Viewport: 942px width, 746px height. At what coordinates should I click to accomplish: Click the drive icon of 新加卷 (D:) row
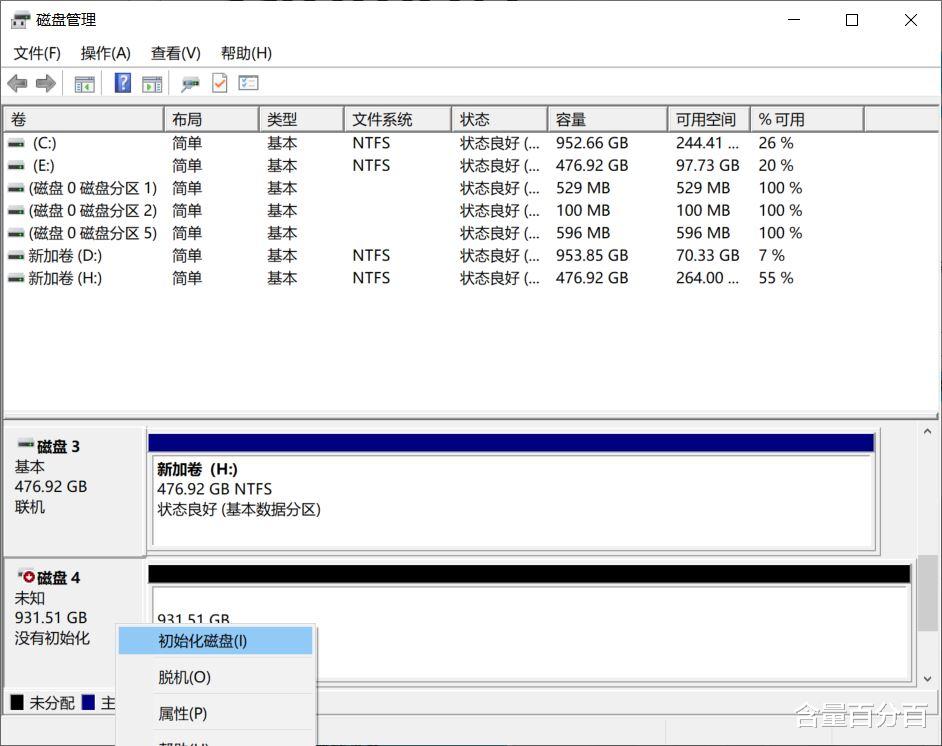pyautogui.click(x=17, y=256)
